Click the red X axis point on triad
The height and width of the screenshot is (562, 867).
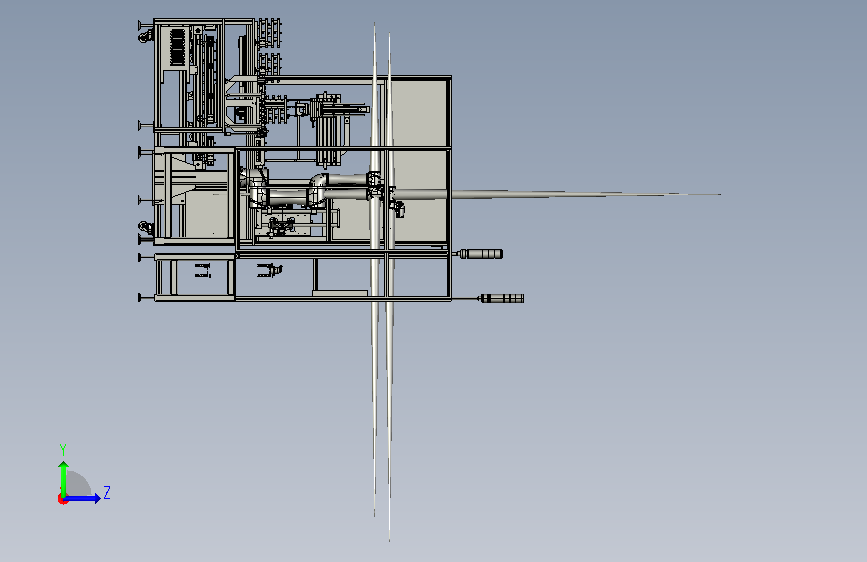(62, 499)
